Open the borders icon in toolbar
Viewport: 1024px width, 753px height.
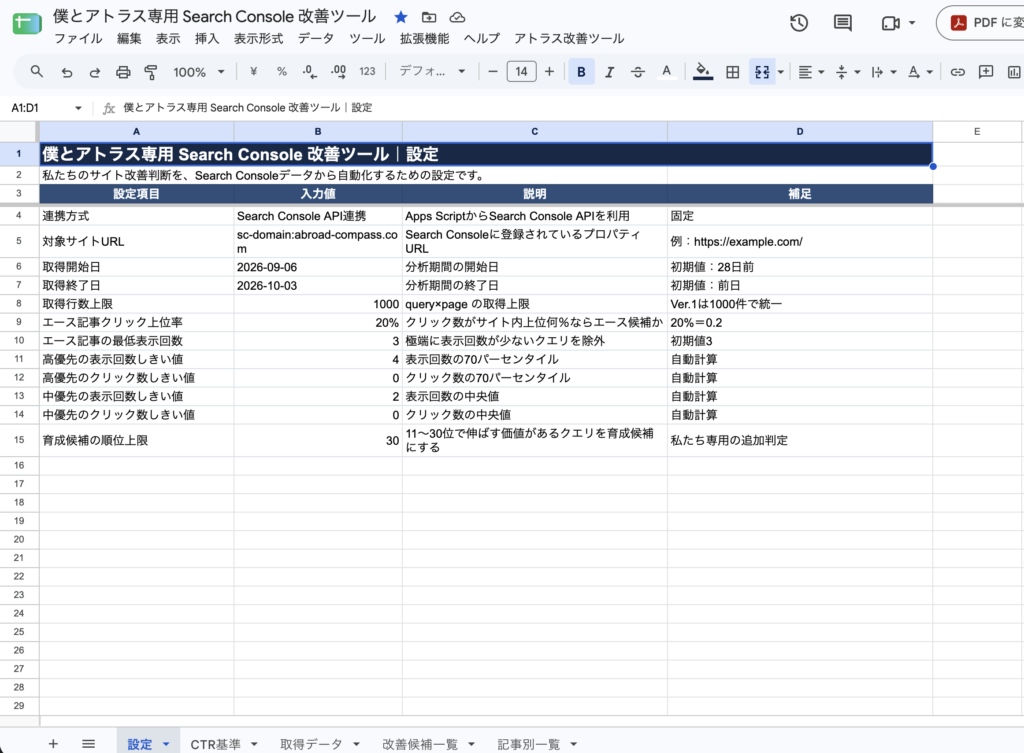point(733,72)
